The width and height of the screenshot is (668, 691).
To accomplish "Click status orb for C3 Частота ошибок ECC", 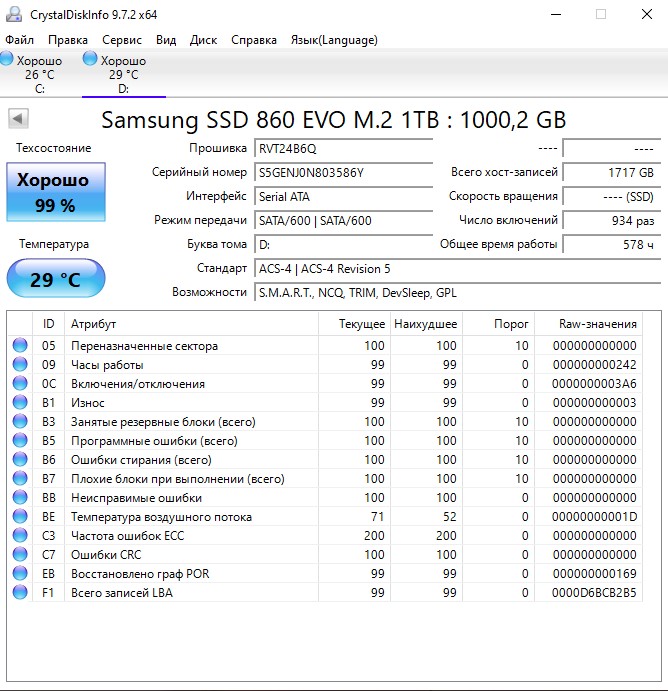I will pyautogui.click(x=20, y=535).
